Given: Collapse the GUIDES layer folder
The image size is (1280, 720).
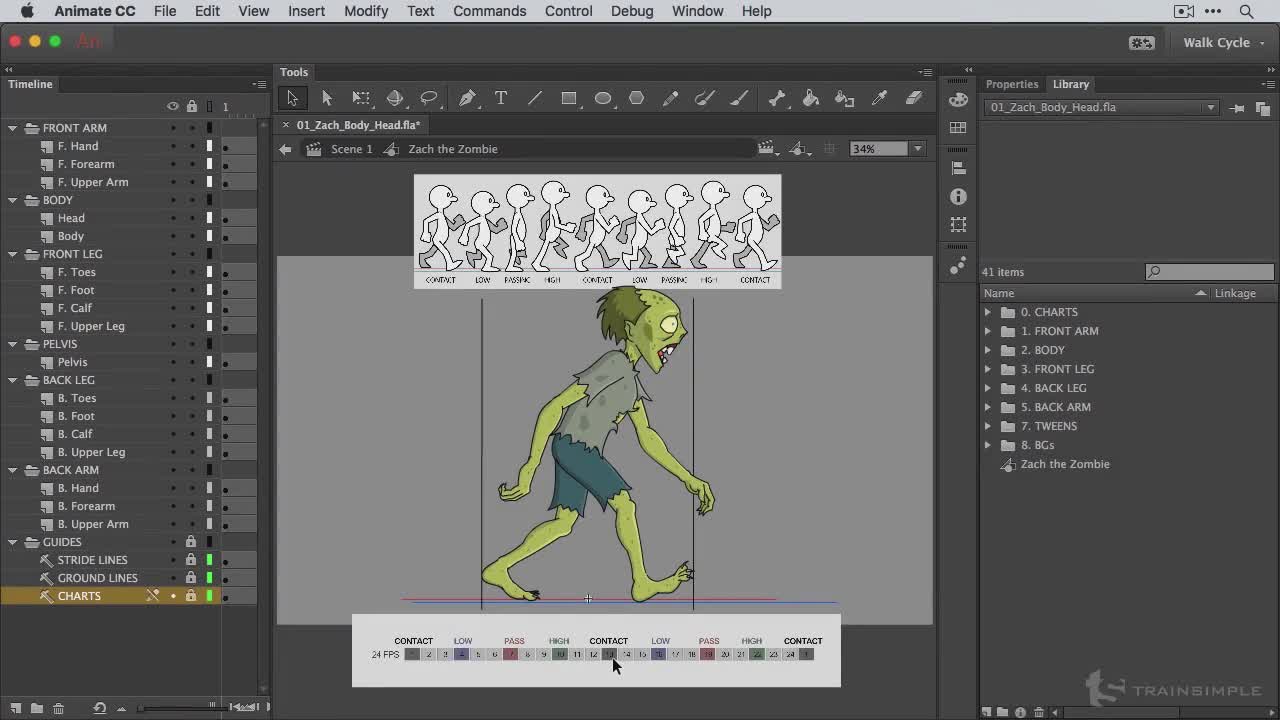Looking at the screenshot, I should point(13,542).
